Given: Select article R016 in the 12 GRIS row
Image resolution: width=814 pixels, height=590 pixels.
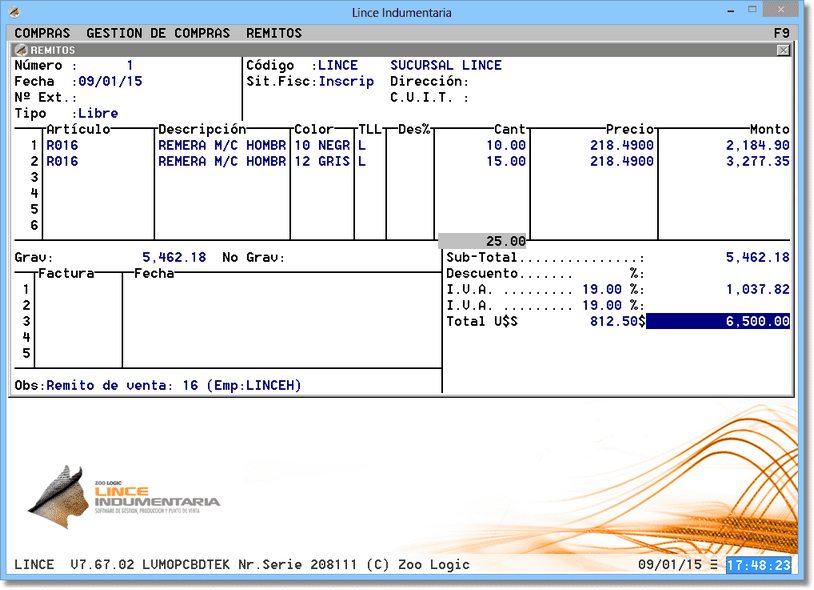Looking at the screenshot, I should (x=62, y=161).
